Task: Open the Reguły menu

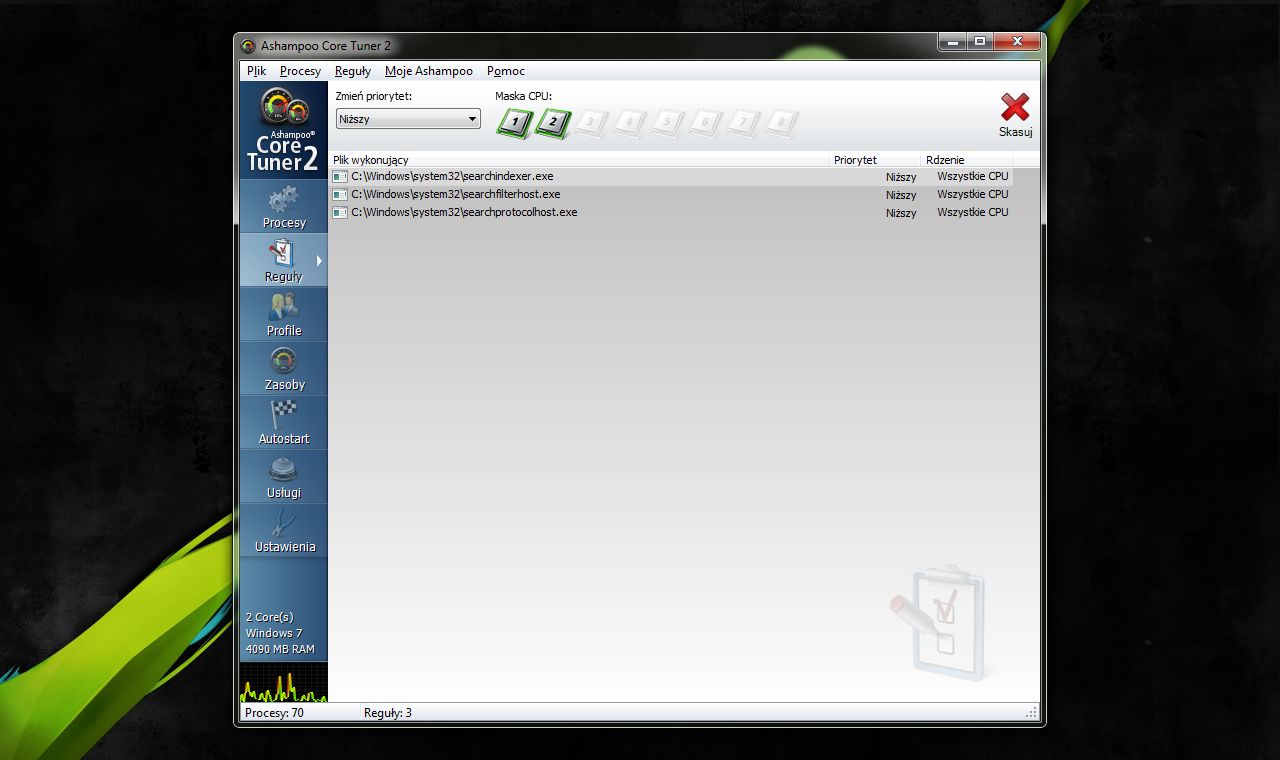Action: click(353, 71)
